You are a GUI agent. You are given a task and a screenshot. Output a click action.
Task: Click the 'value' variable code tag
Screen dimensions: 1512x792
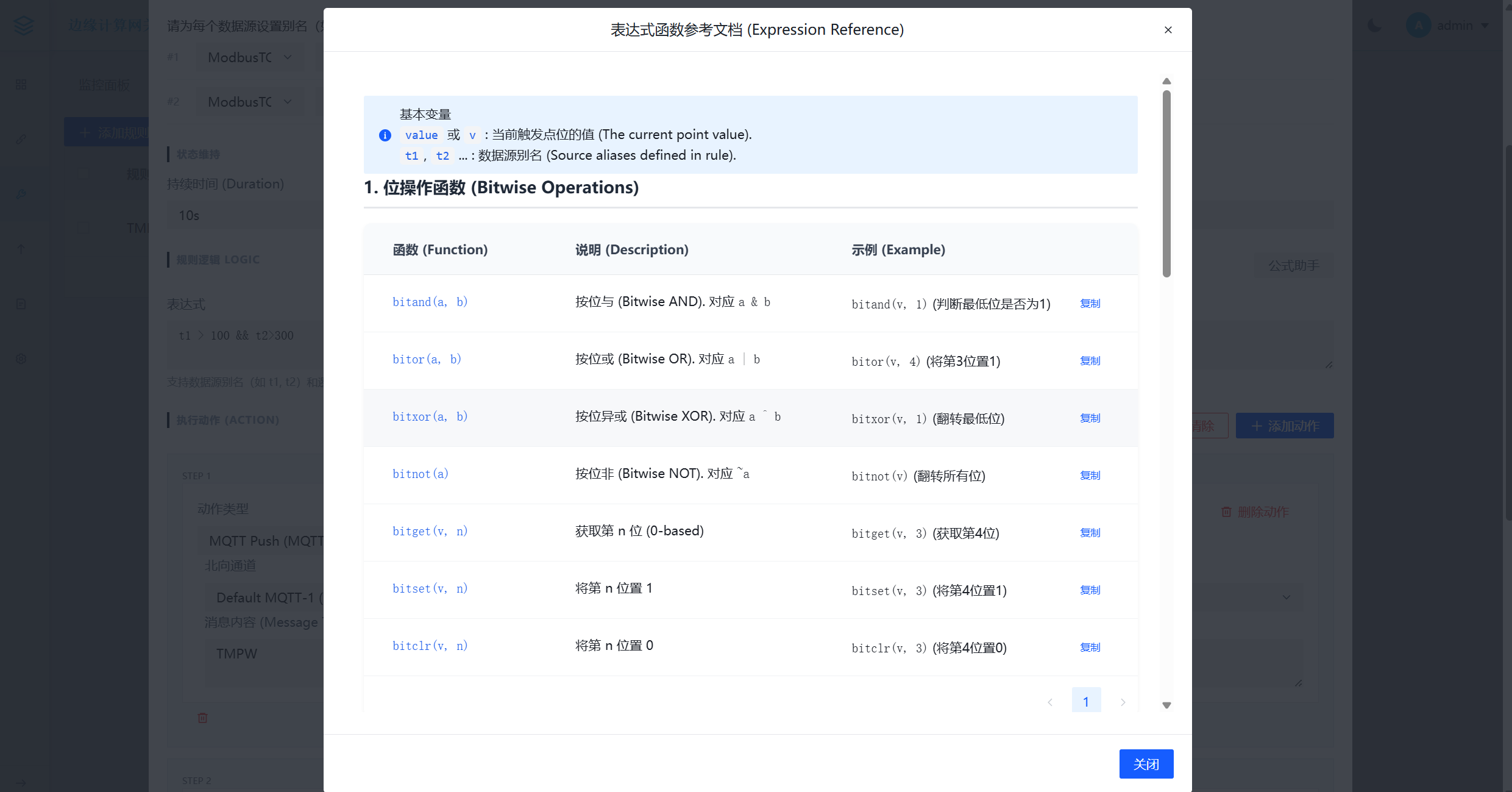pyautogui.click(x=421, y=135)
